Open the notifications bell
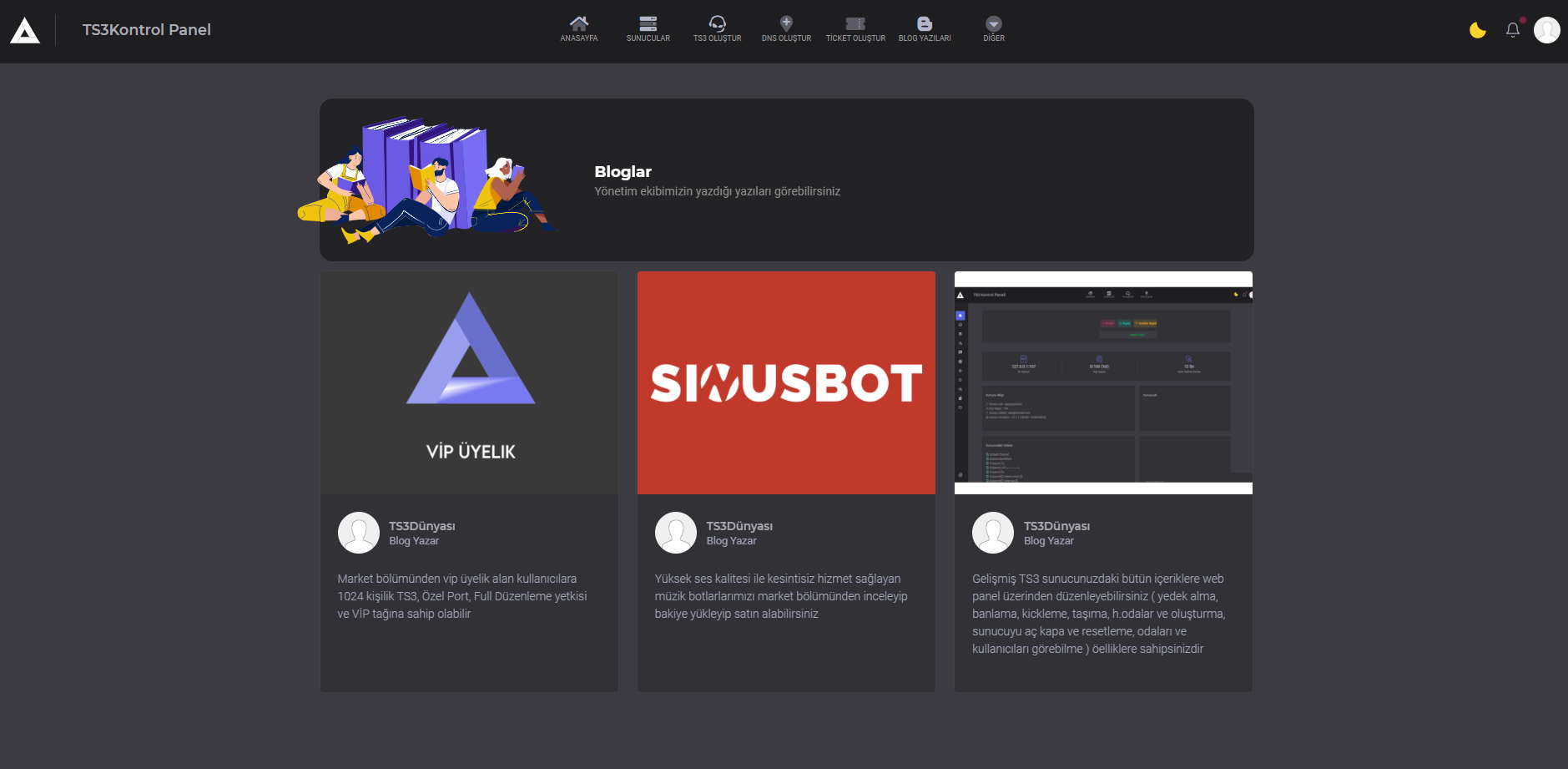1568x769 pixels. 1512,31
